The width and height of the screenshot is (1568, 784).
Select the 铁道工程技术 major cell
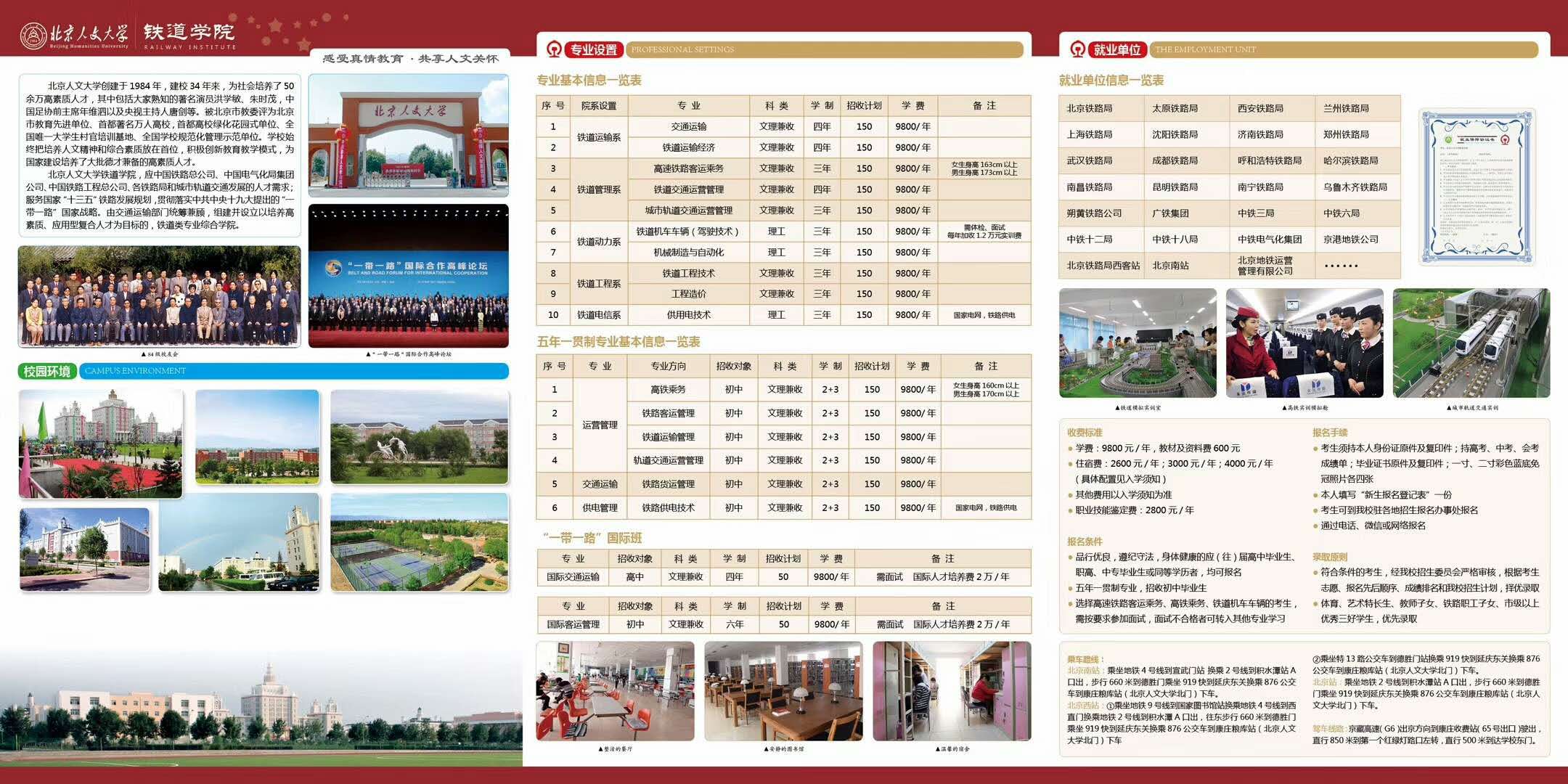[688, 274]
